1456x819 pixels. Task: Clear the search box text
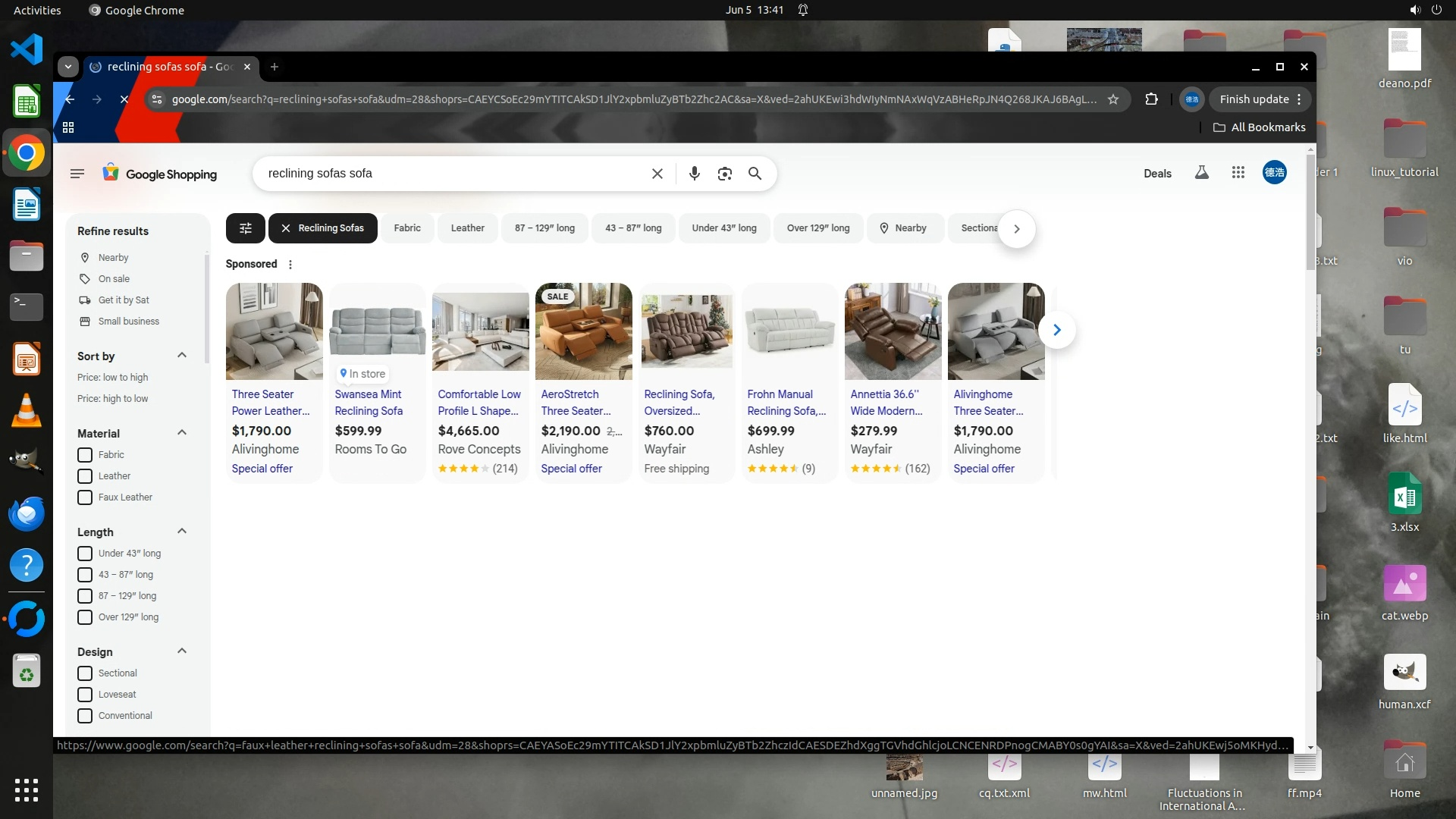[x=657, y=174]
